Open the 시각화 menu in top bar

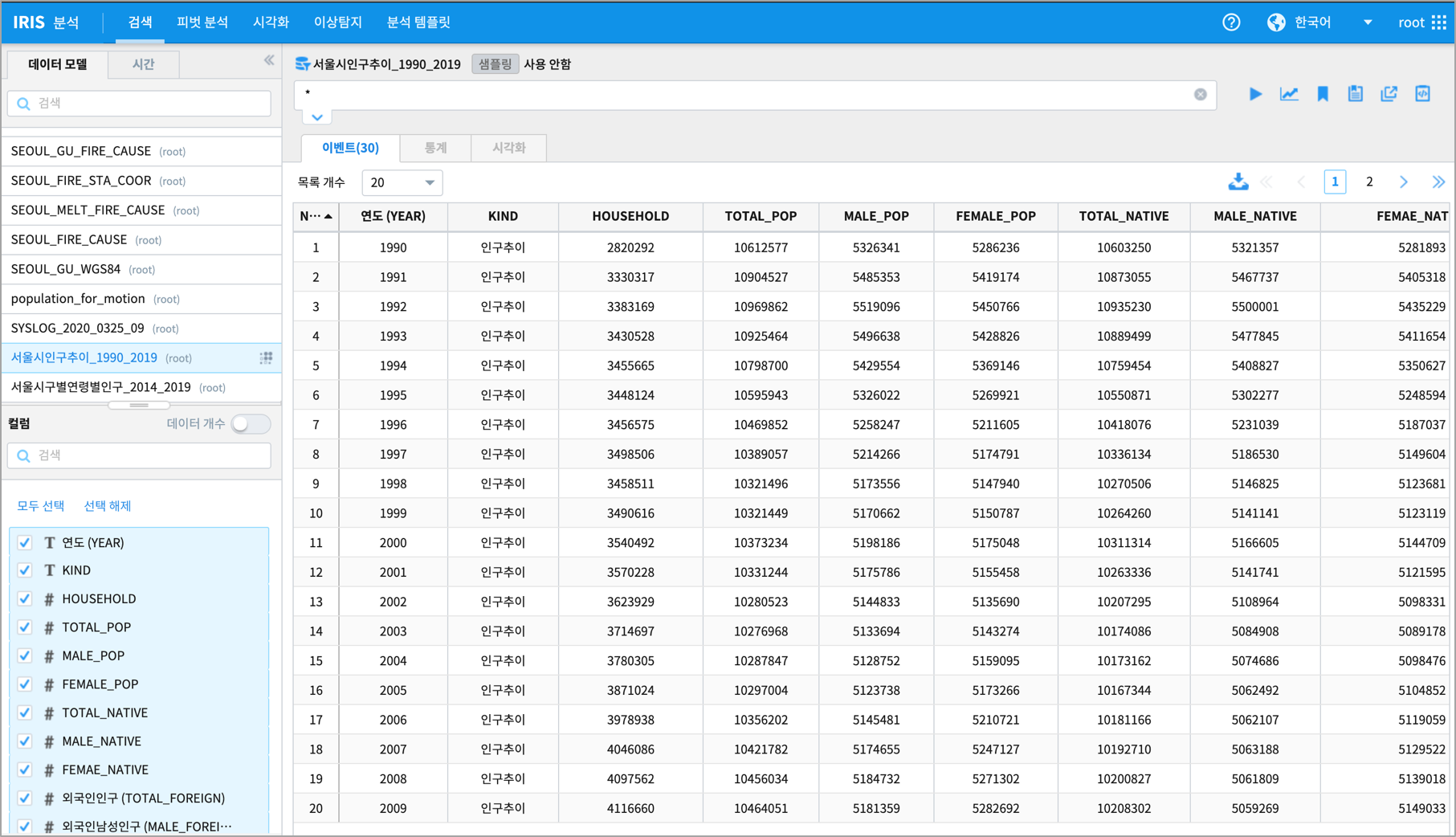(x=271, y=22)
